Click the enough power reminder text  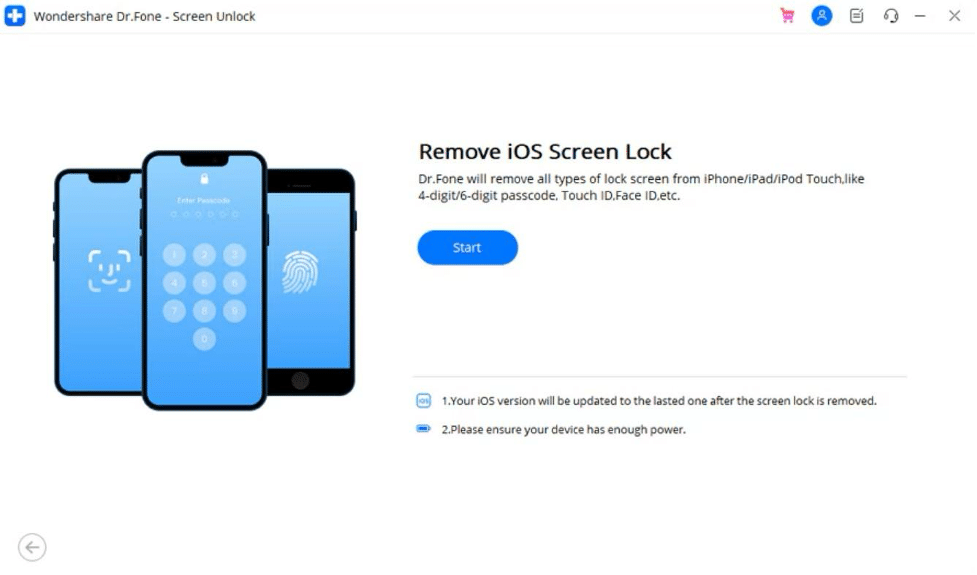tap(564, 429)
